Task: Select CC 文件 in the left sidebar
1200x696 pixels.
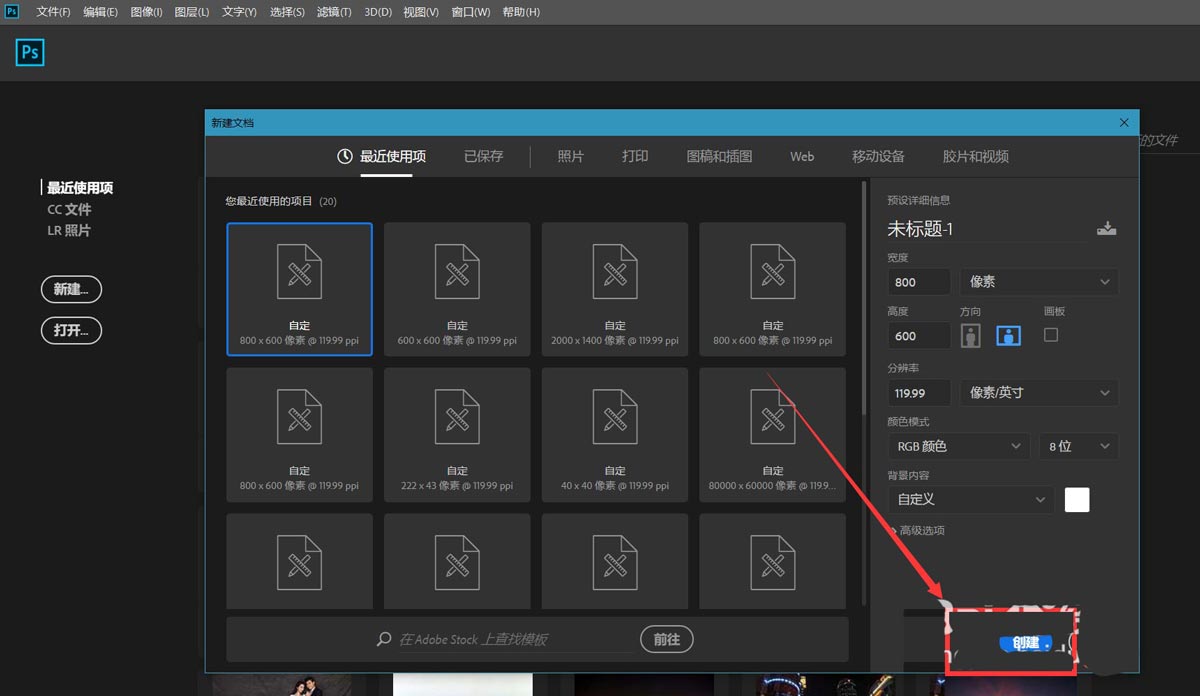Action: click(69, 209)
